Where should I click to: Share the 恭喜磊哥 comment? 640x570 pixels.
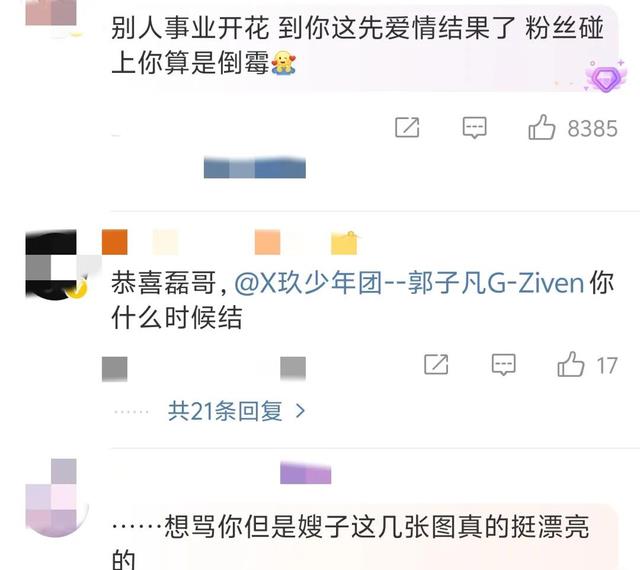436,364
